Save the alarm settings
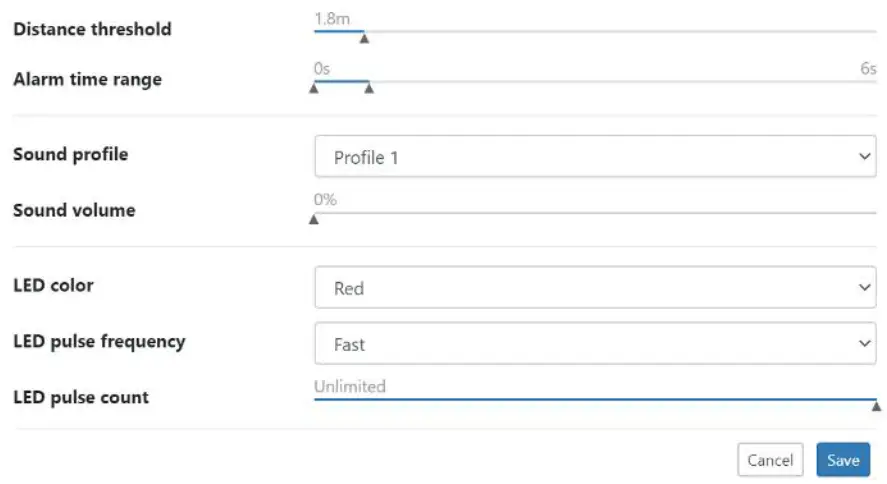Screen dimensions: 887x484 click(842, 460)
